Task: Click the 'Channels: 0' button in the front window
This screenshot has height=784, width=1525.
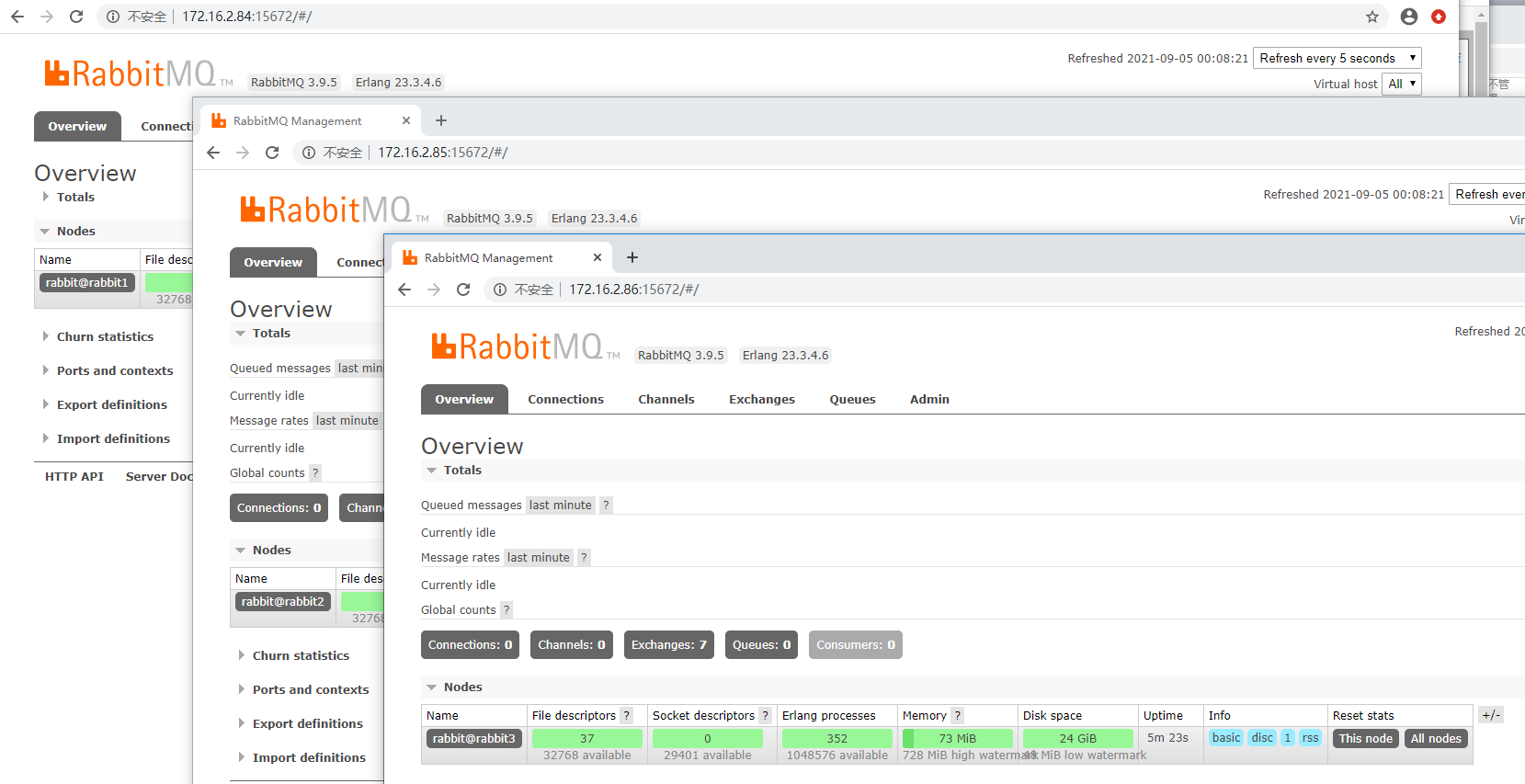Action: pyautogui.click(x=572, y=645)
